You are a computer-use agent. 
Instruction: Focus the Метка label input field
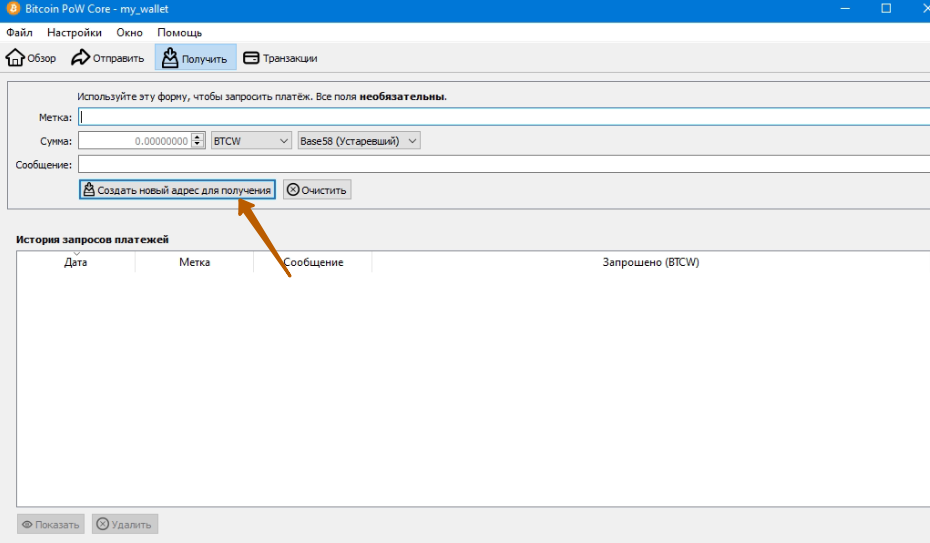tap(504, 117)
